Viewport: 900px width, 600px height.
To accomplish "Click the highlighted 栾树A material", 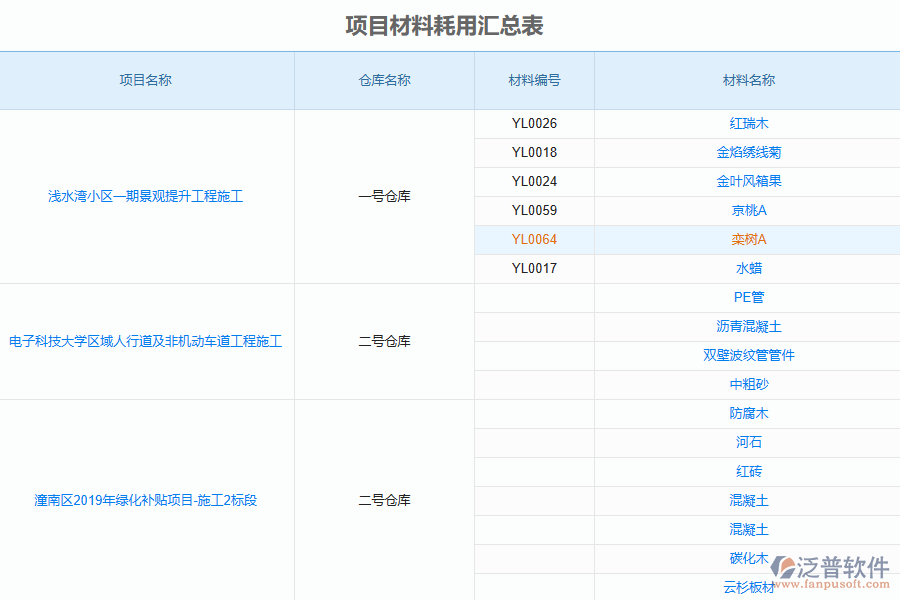I will point(749,239).
